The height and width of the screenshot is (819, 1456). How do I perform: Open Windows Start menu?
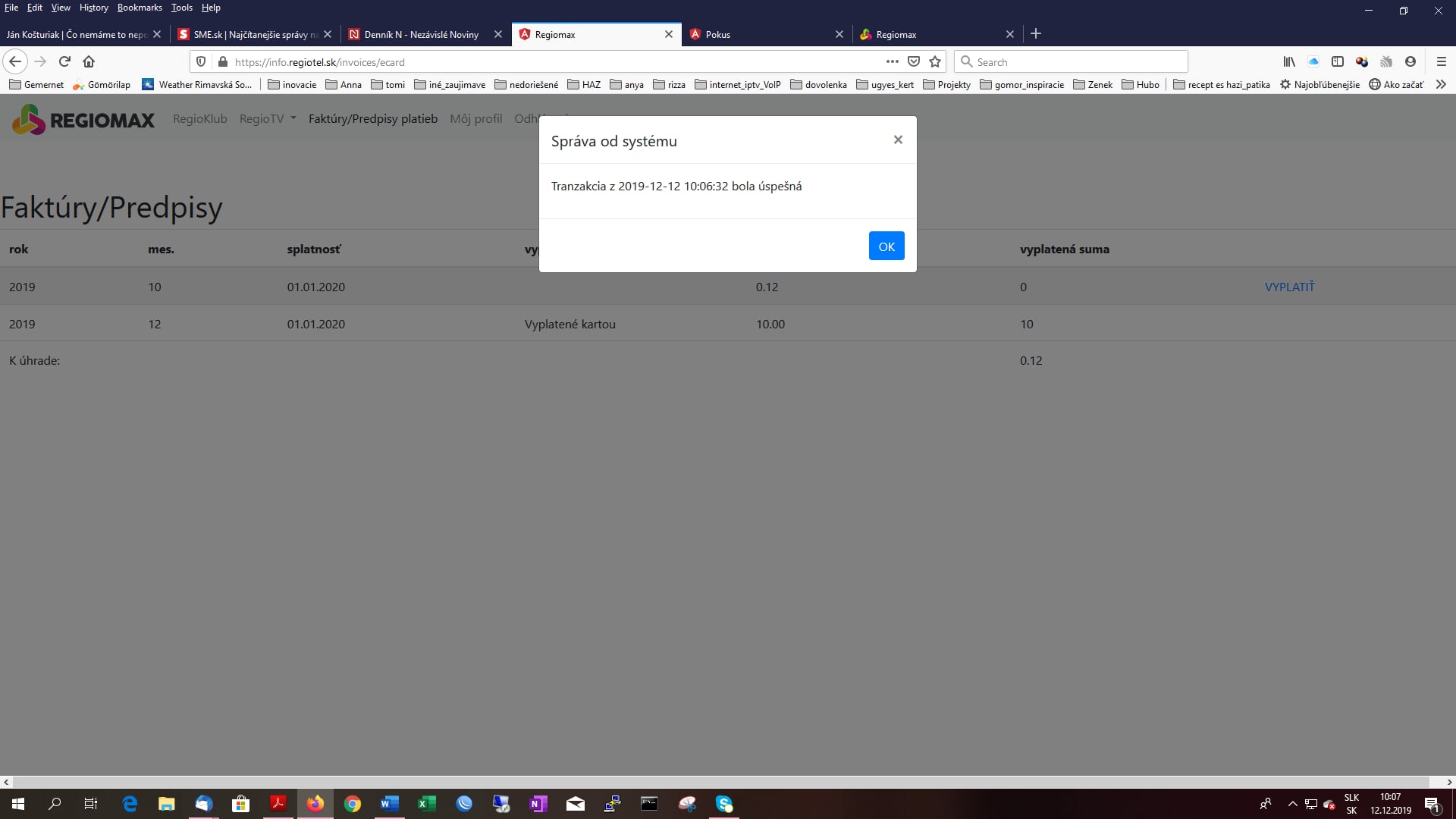point(18,804)
